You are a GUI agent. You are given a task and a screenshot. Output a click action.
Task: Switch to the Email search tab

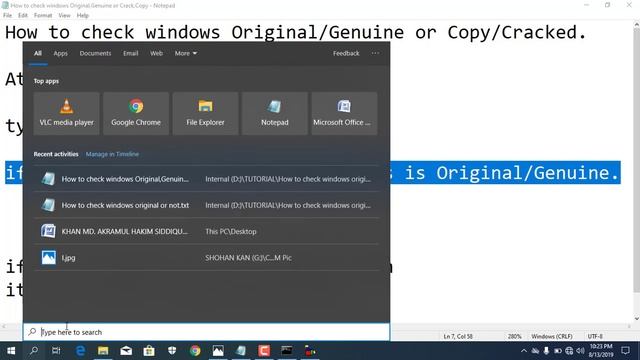131,53
